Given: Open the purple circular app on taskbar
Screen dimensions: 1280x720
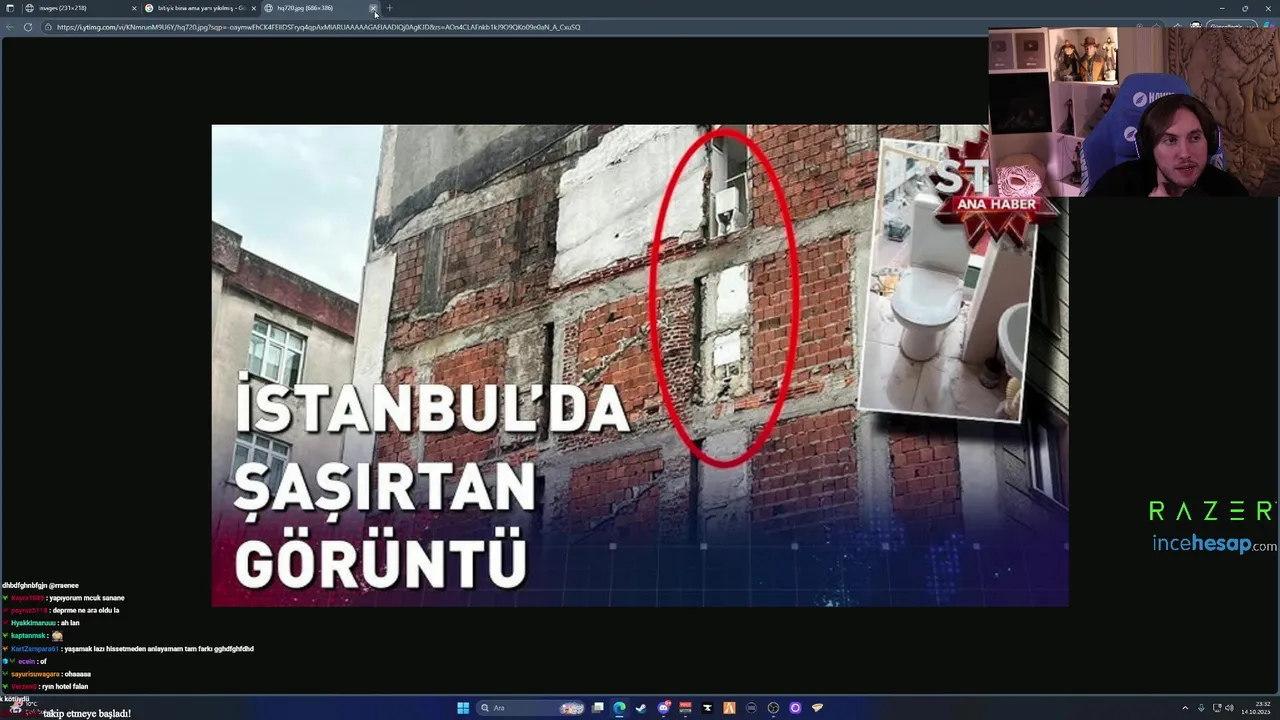Looking at the screenshot, I should (x=795, y=708).
